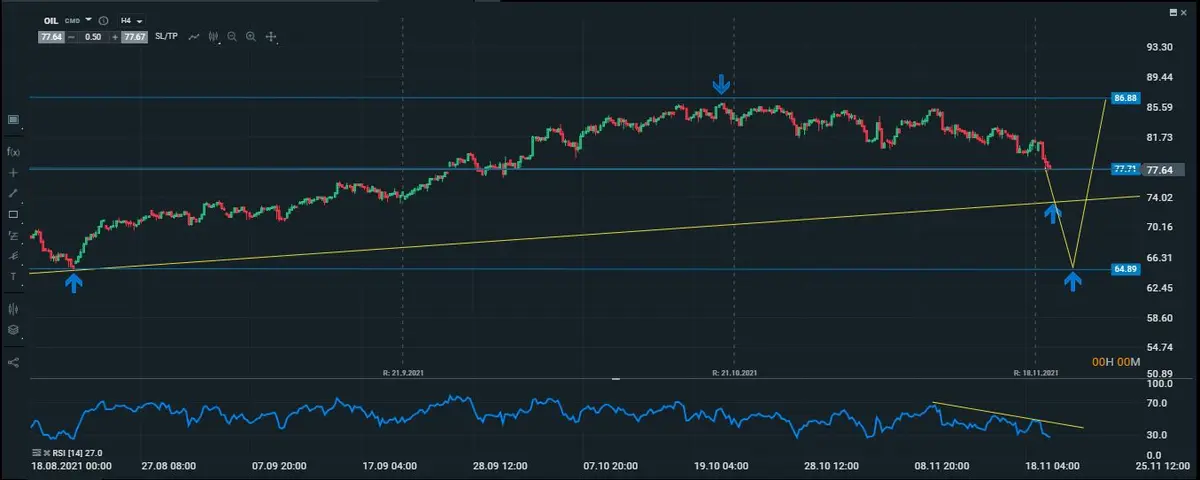
Task: Click the share icon in left sidebar
Action: pyautogui.click(x=13, y=362)
